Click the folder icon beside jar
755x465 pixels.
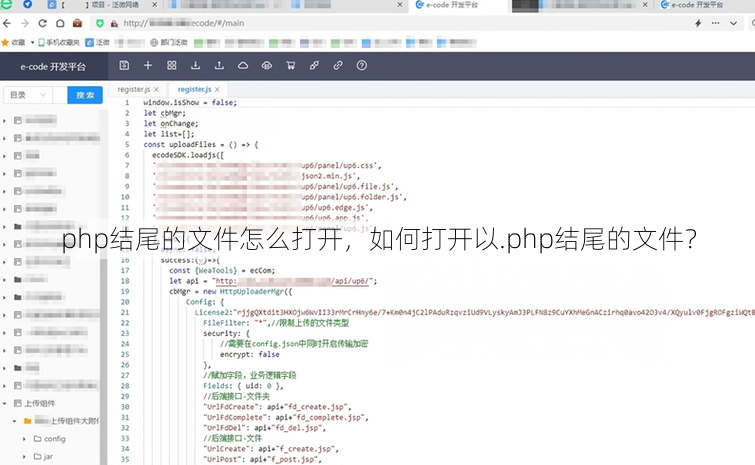(x=38, y=456)
